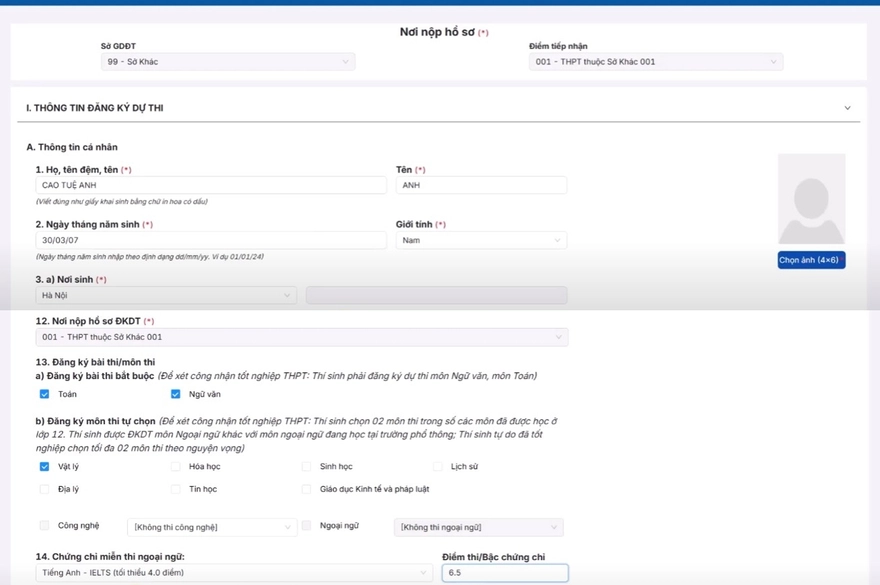
Task: Click the Họ, tên đệm, tên field
Action: (x=210, y=185)
